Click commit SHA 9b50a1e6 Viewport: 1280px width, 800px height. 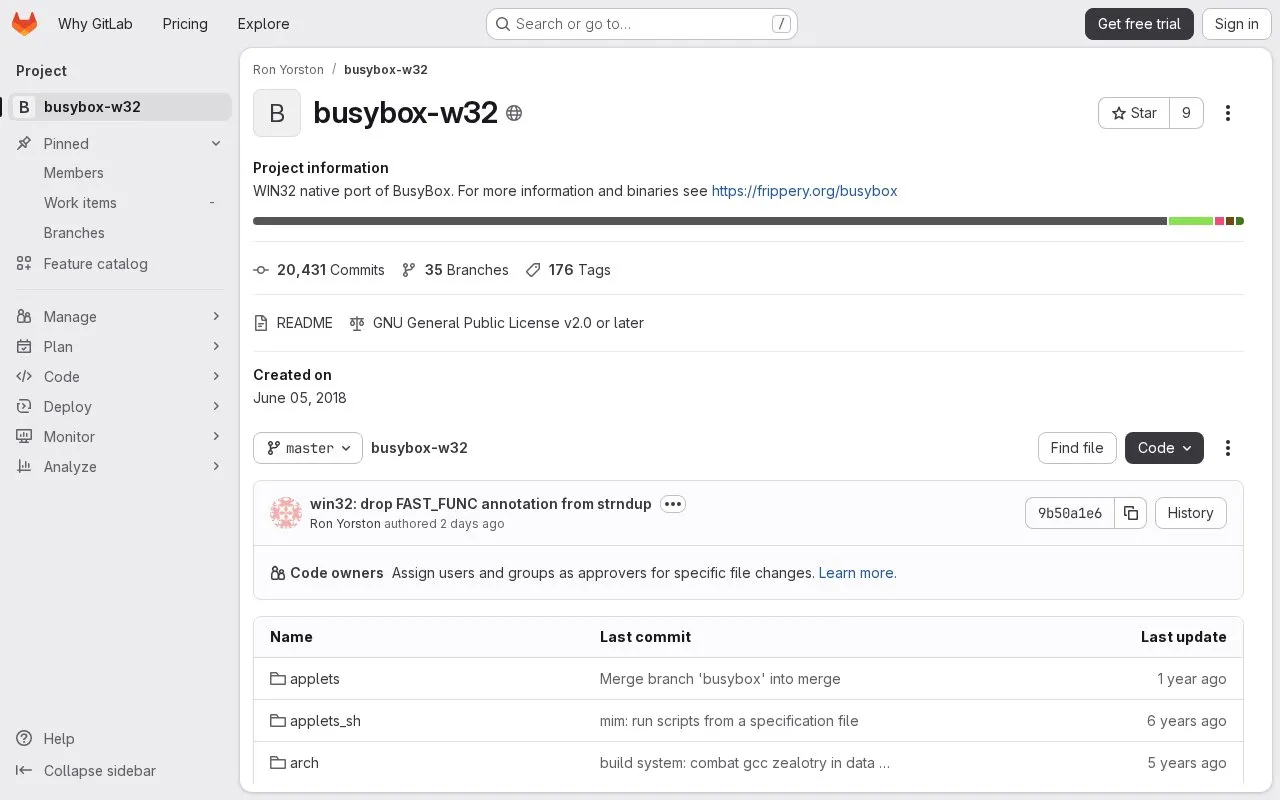[1070, 513]
